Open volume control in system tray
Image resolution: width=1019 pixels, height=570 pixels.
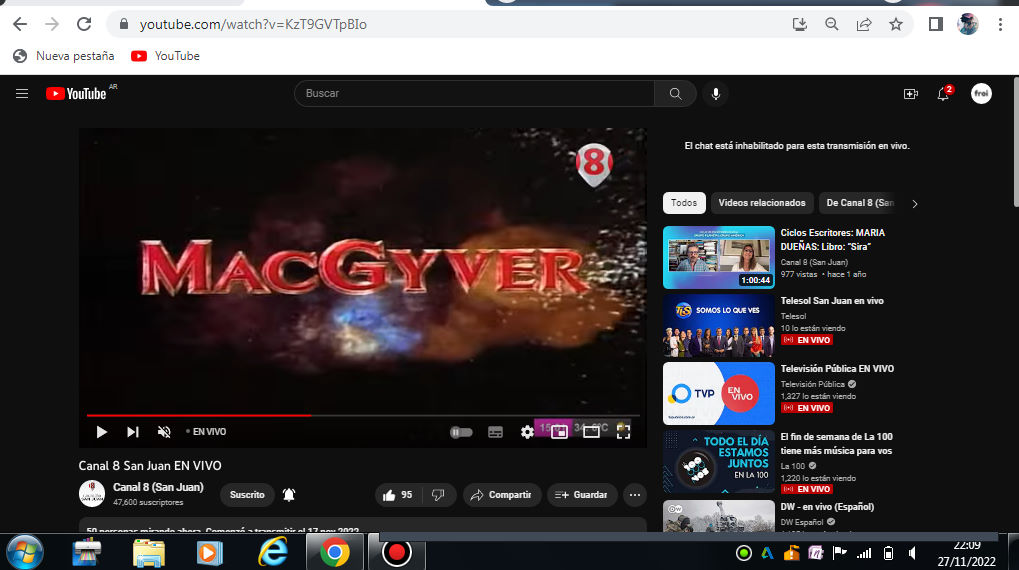912,553
